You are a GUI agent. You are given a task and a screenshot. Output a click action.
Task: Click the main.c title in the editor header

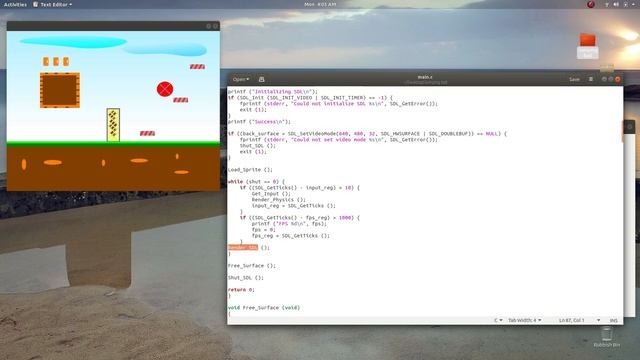pyautogui.click(x=425, y=77)
